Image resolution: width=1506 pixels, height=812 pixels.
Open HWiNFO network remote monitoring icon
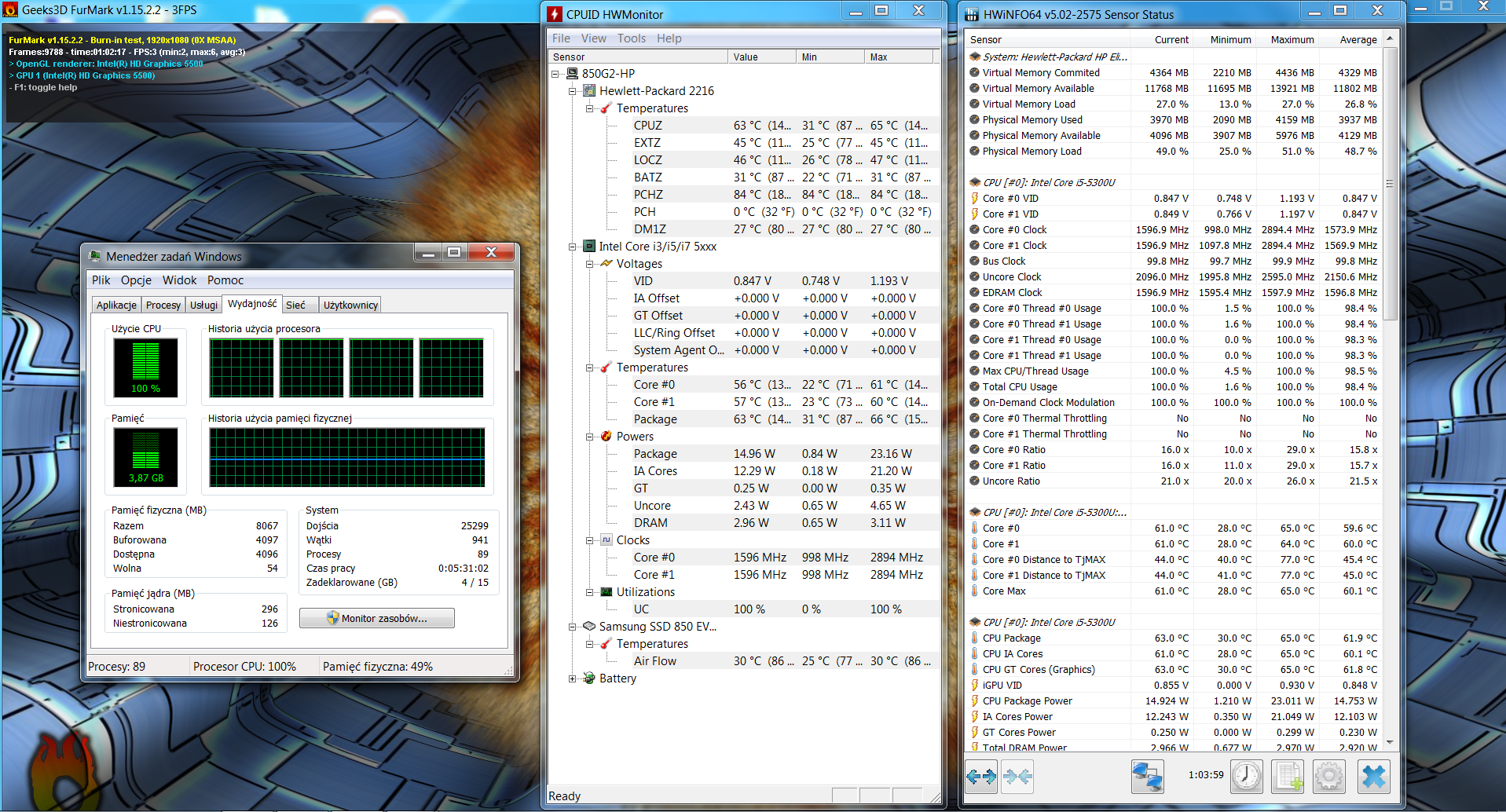coord(1147,776)
